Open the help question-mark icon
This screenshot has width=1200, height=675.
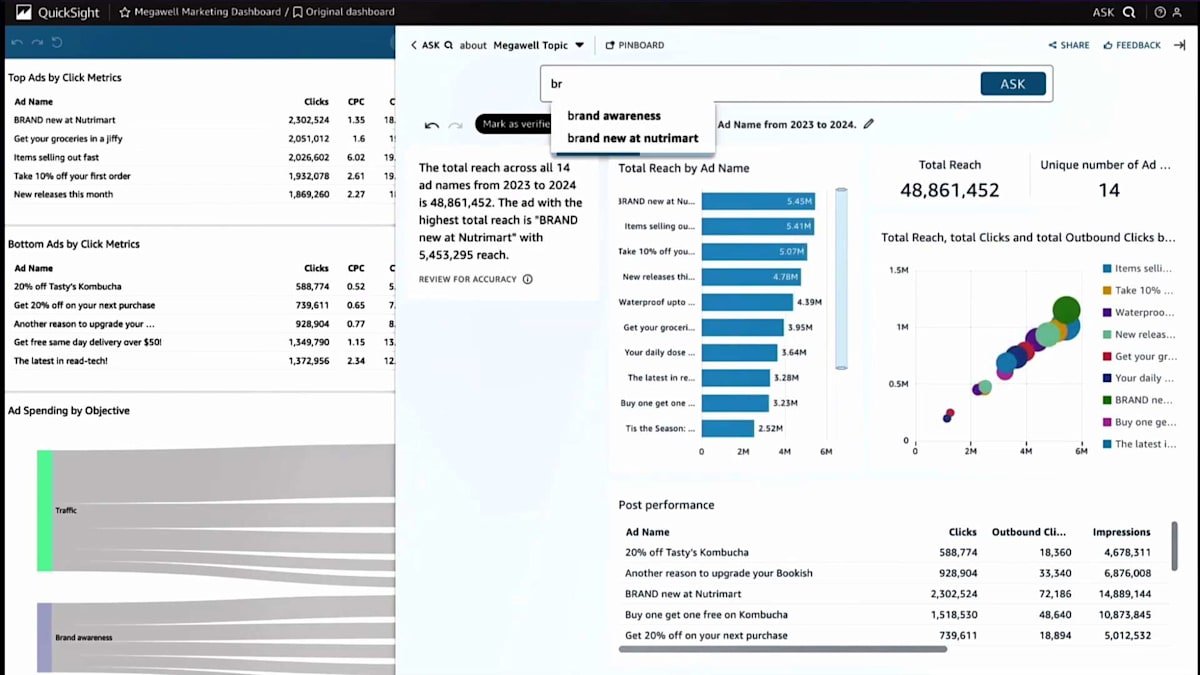coord(1160,12)
